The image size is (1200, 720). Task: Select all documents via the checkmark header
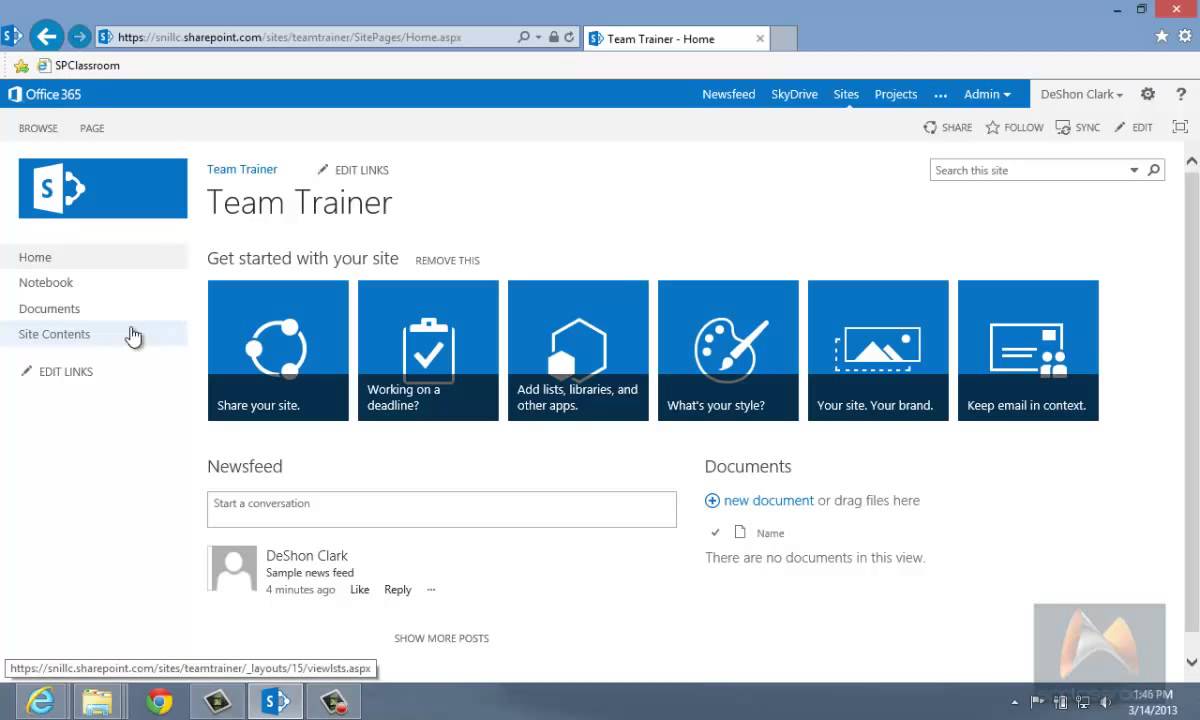[x=715, y=533]
